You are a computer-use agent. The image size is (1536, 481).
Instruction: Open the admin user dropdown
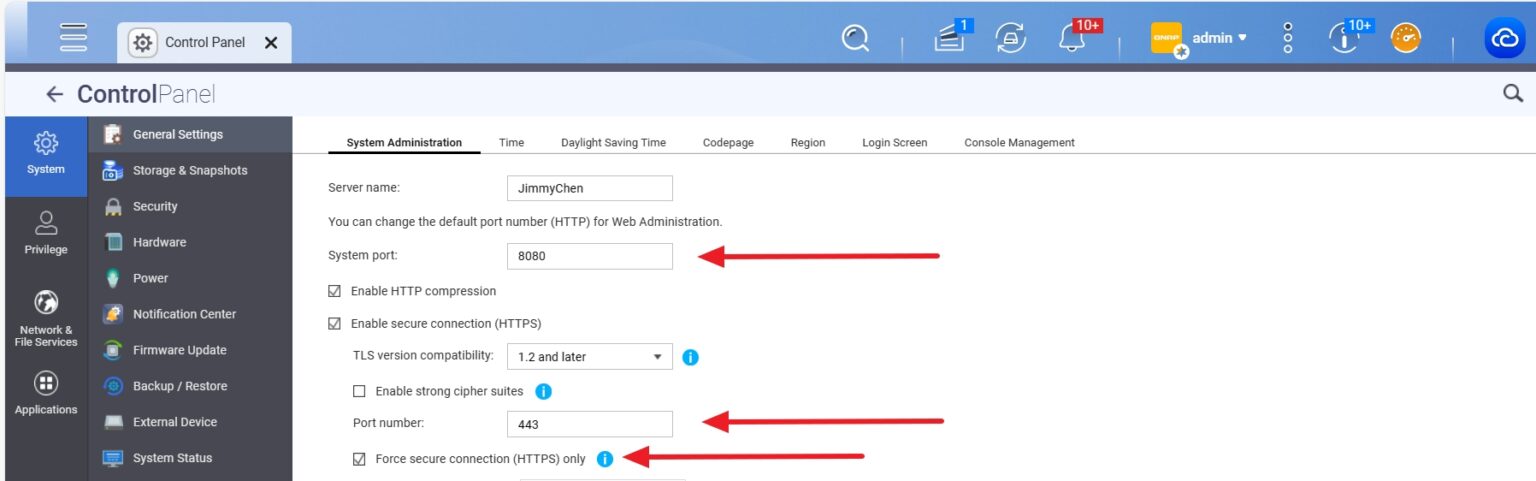[1219, 38]
